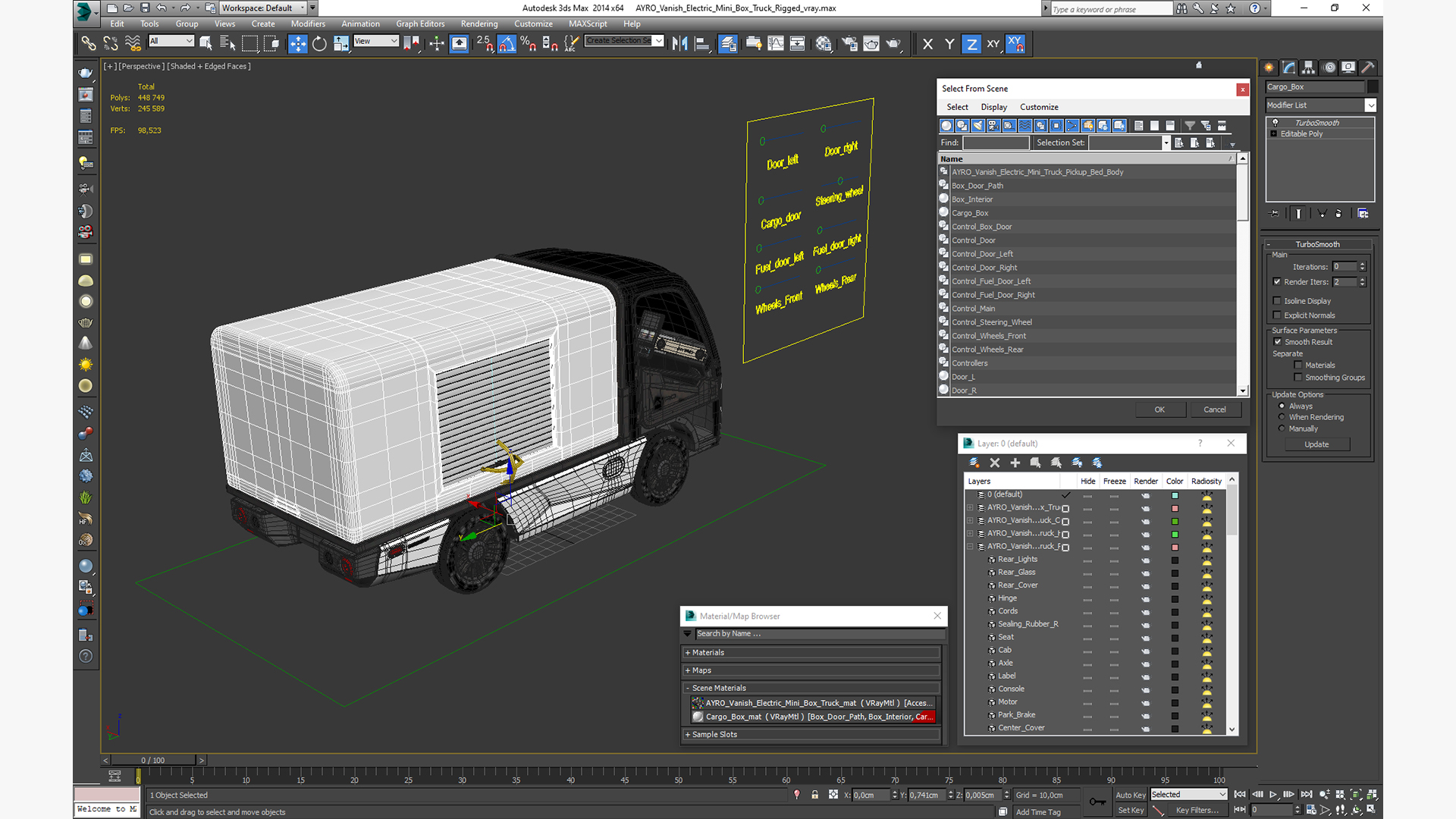Open the Hierarchy command panel tab
1456x819 pixels.
1309,67
